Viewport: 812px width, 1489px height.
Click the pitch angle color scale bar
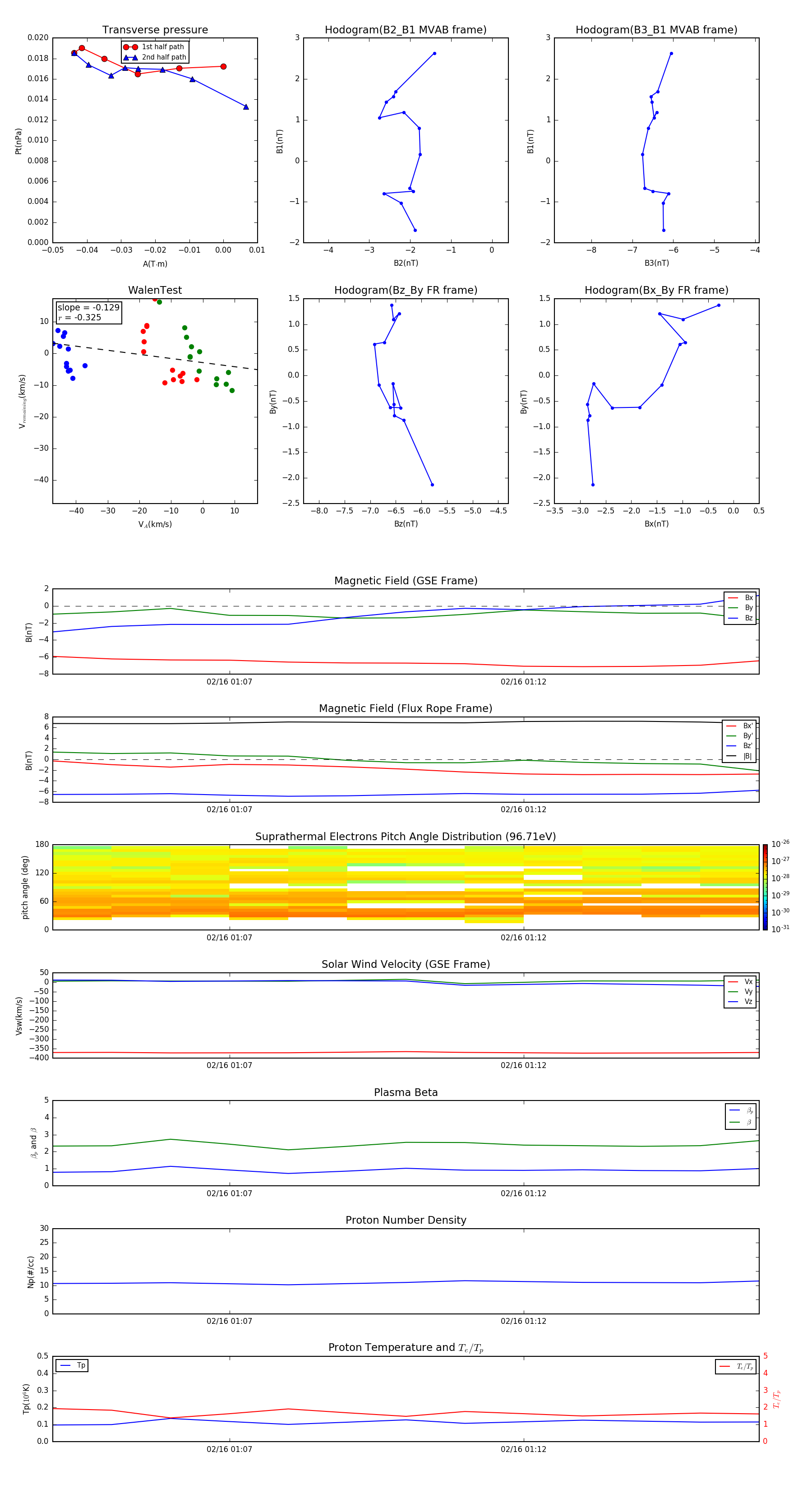tap(765, 887)
